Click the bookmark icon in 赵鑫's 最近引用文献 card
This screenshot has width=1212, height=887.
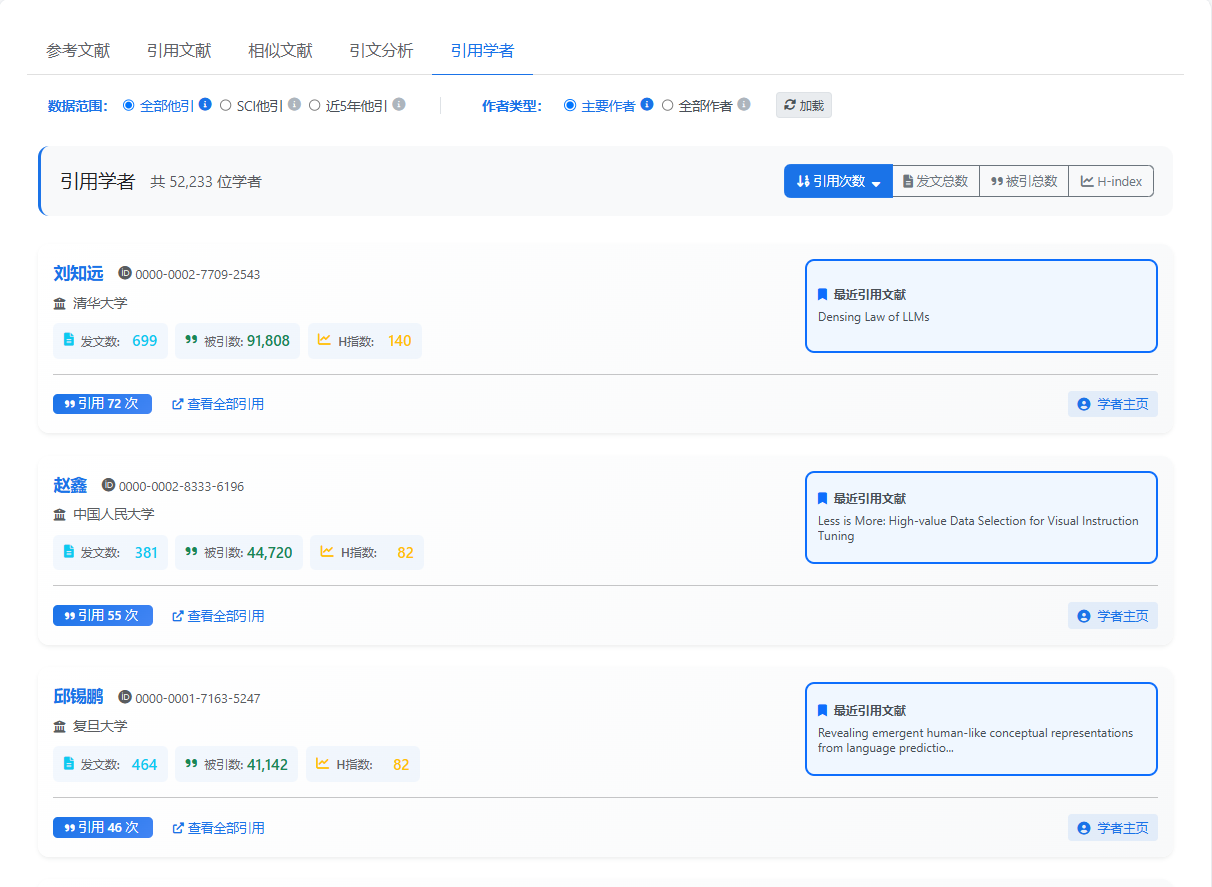824,498
